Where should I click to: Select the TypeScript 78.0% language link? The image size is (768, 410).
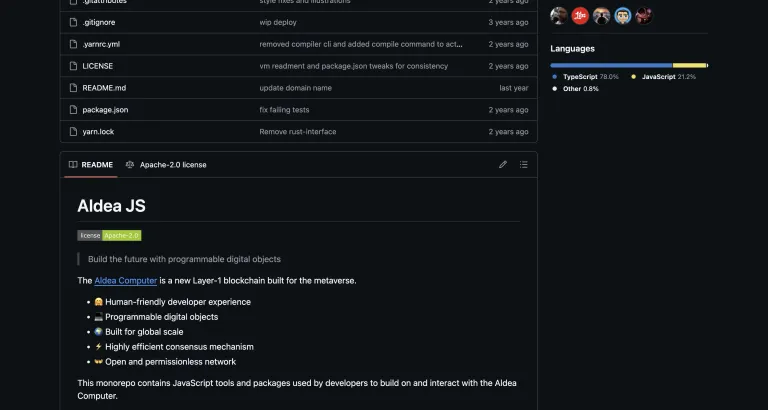[589, 76]
